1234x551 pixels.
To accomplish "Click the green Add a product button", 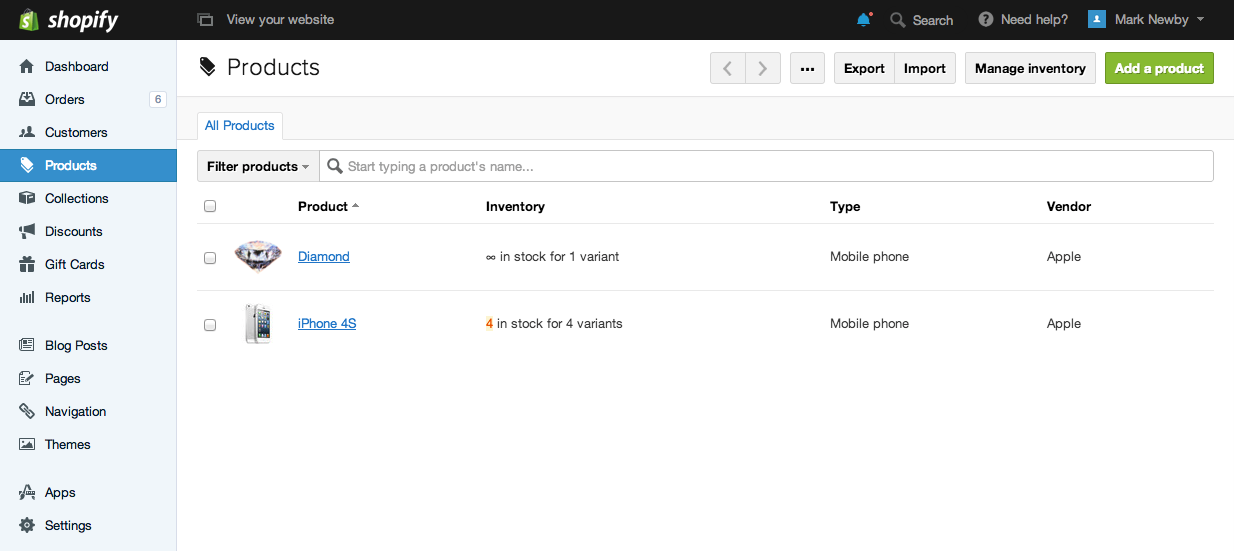I will tap(1159, 68).
